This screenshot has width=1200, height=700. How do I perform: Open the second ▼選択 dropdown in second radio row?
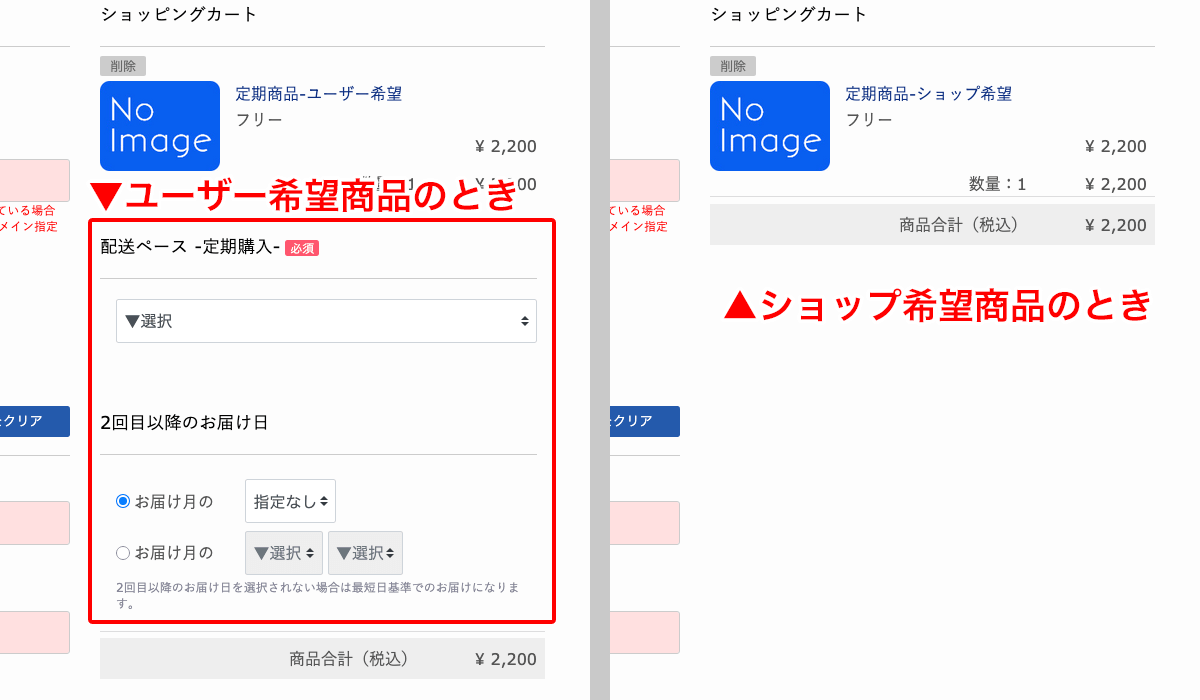[x=365, y=553]
